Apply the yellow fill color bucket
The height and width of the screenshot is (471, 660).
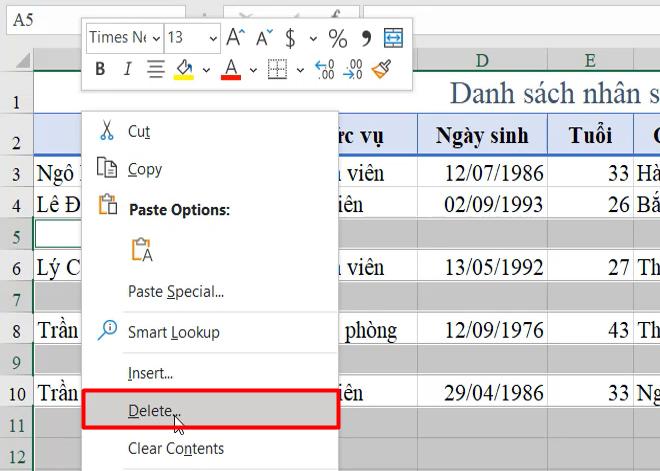click(184, 69)
